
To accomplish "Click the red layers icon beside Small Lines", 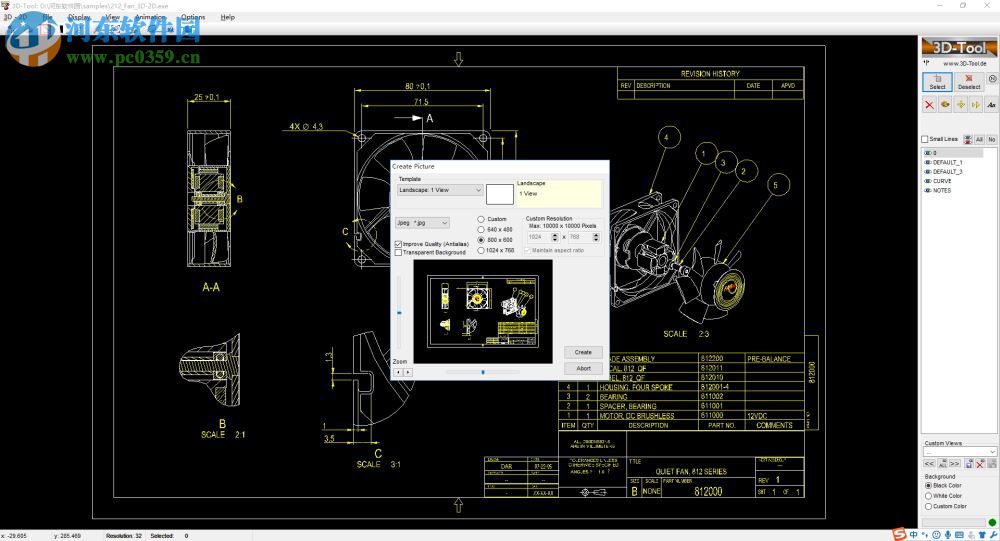I will point(967,139).
